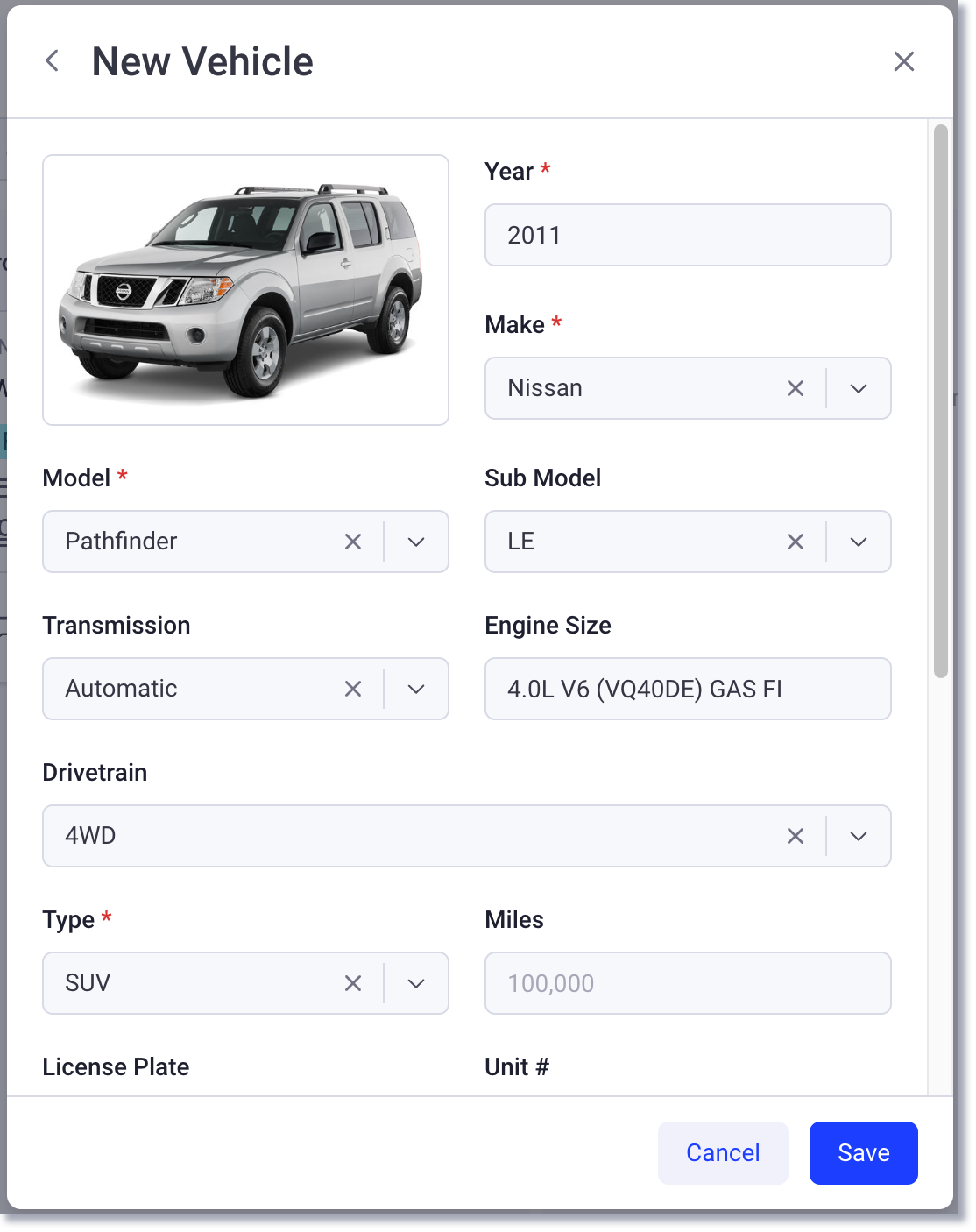The height and width of the screenshot is (1232, 976).
Task: Close the New Vehicle dialog
Action: 904,60
